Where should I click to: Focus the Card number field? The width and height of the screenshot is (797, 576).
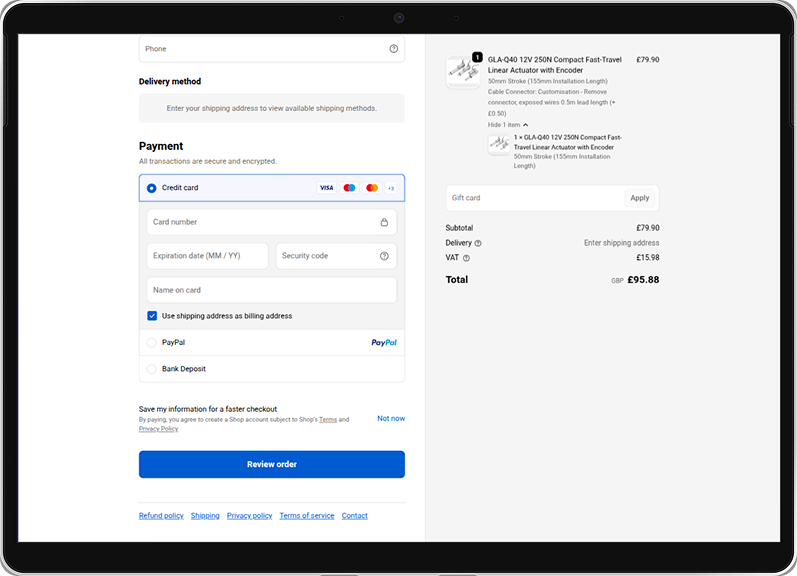click(272, 222)
